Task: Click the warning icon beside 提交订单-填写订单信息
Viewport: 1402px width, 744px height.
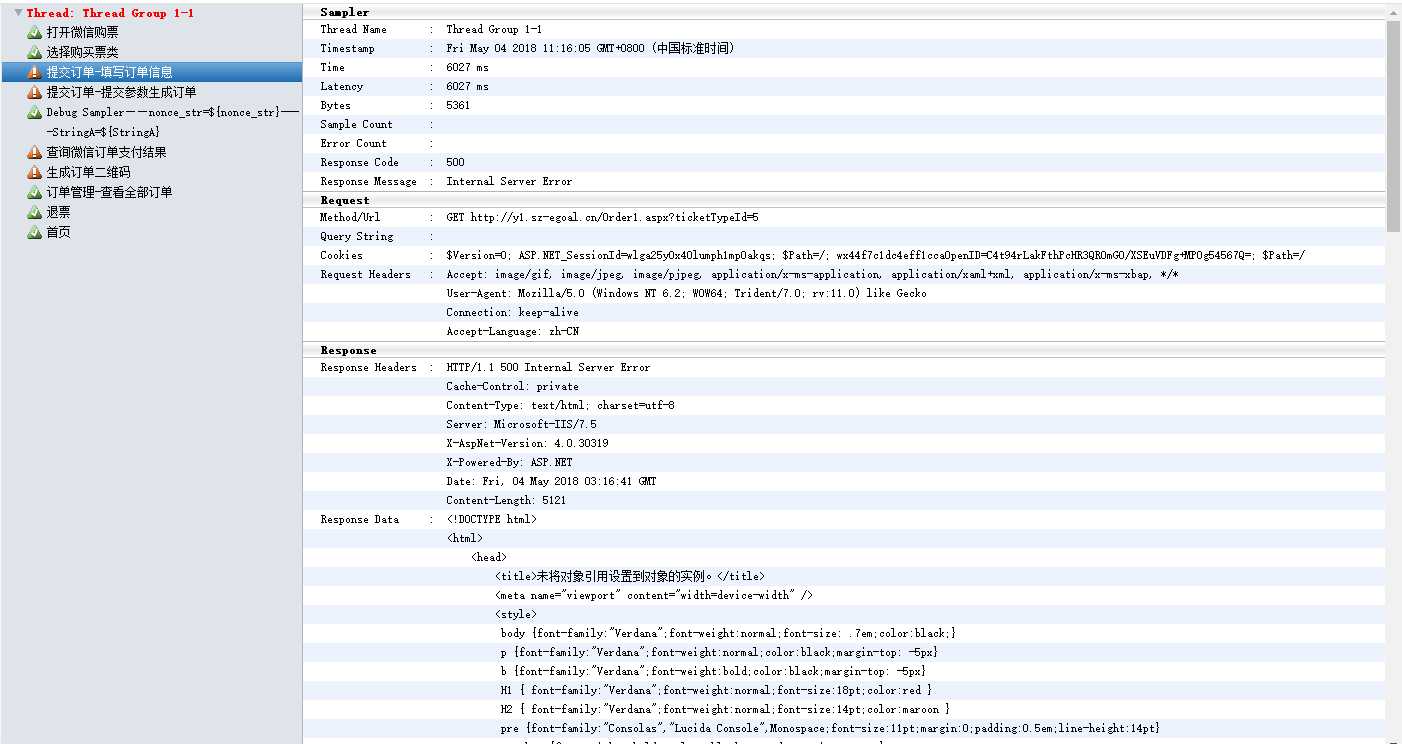Action: pos(35,72)
